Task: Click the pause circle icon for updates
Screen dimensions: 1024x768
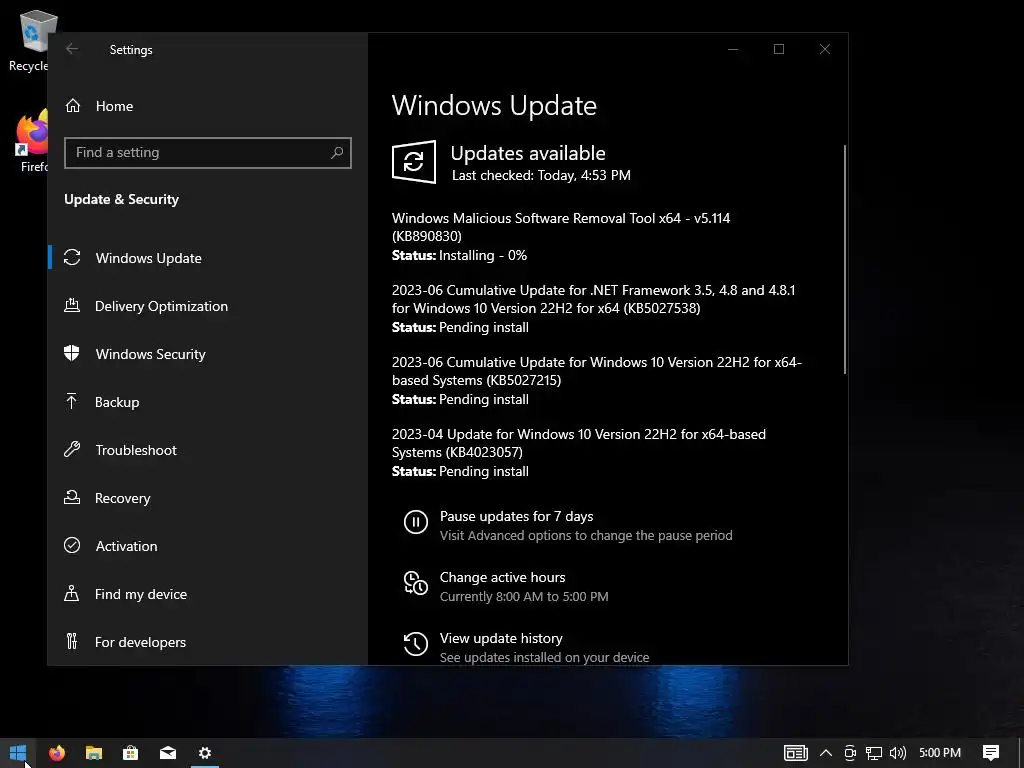Action: 416,522
